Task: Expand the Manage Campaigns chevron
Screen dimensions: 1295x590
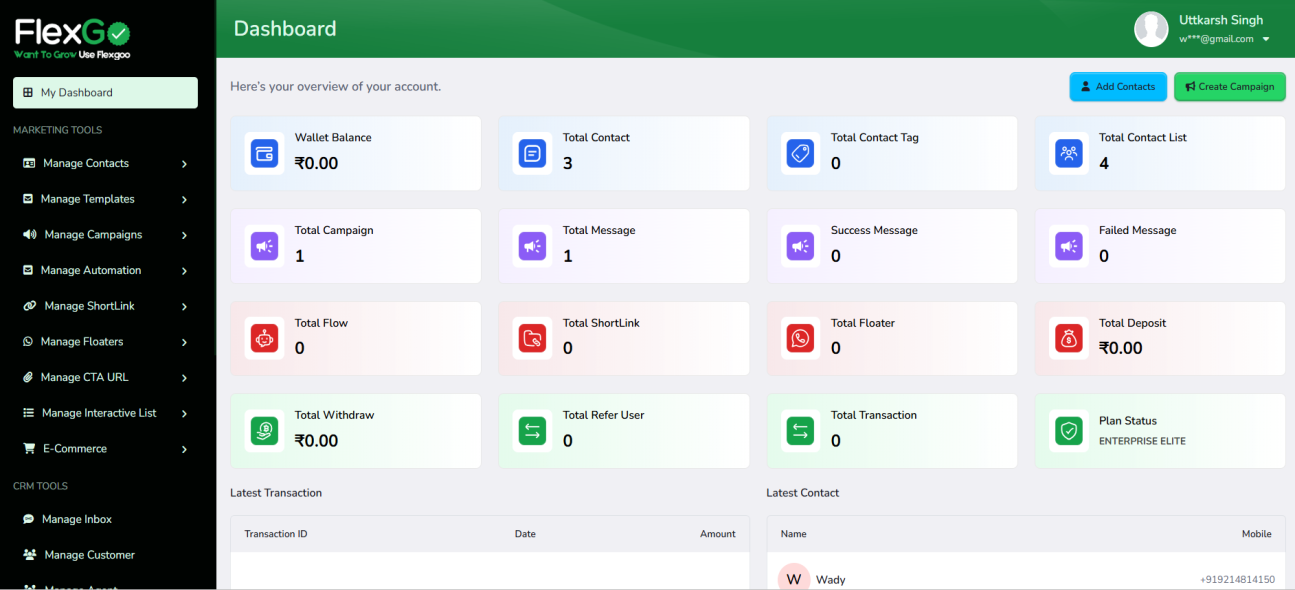Action: point(184,235)
